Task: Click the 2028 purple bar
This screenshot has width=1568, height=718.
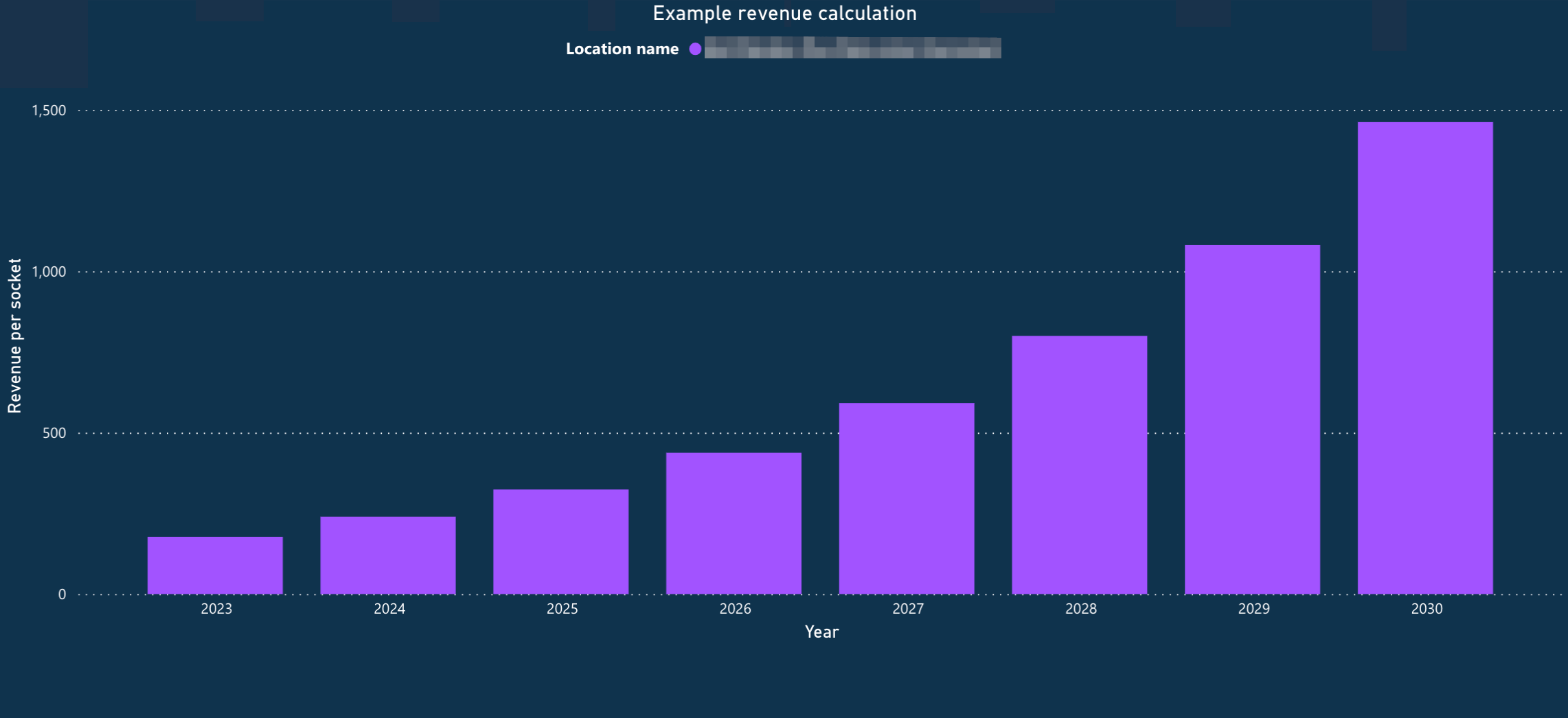Action: pyautogui.click(x=1079, y=465)
